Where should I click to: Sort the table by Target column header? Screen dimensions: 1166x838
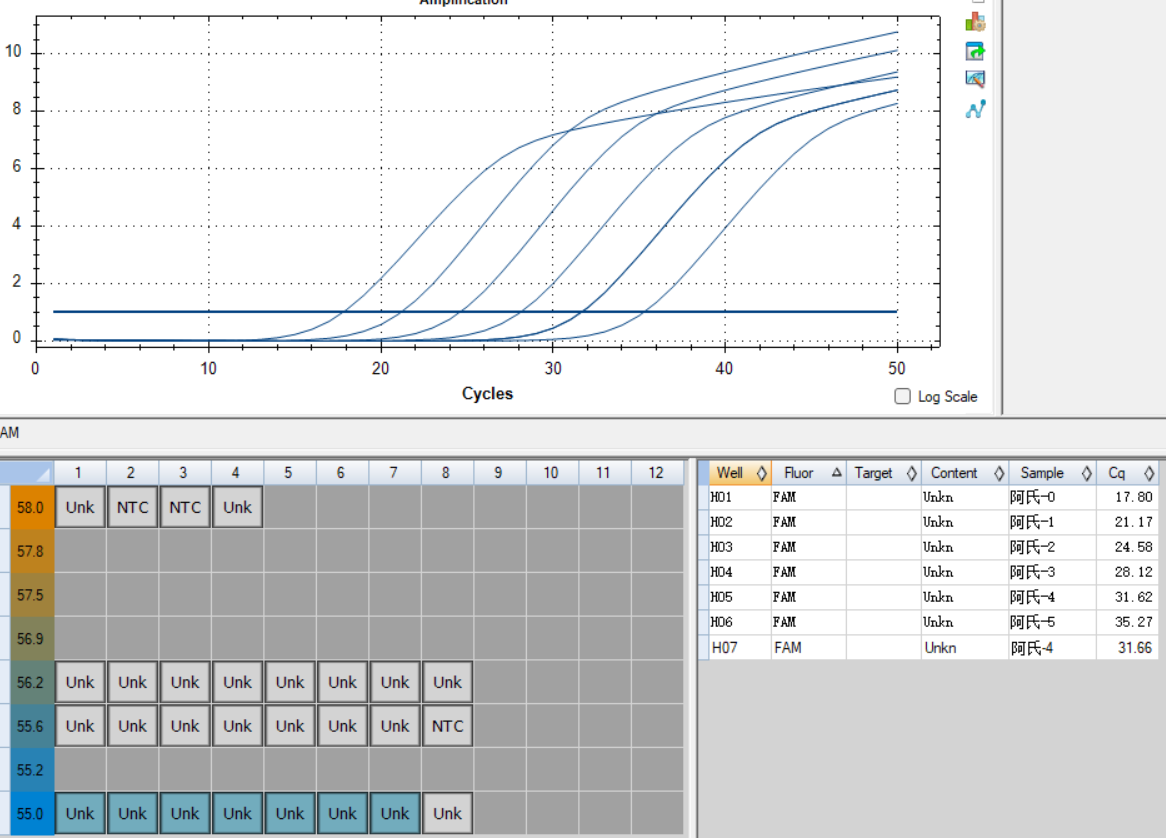coord(883,473)
